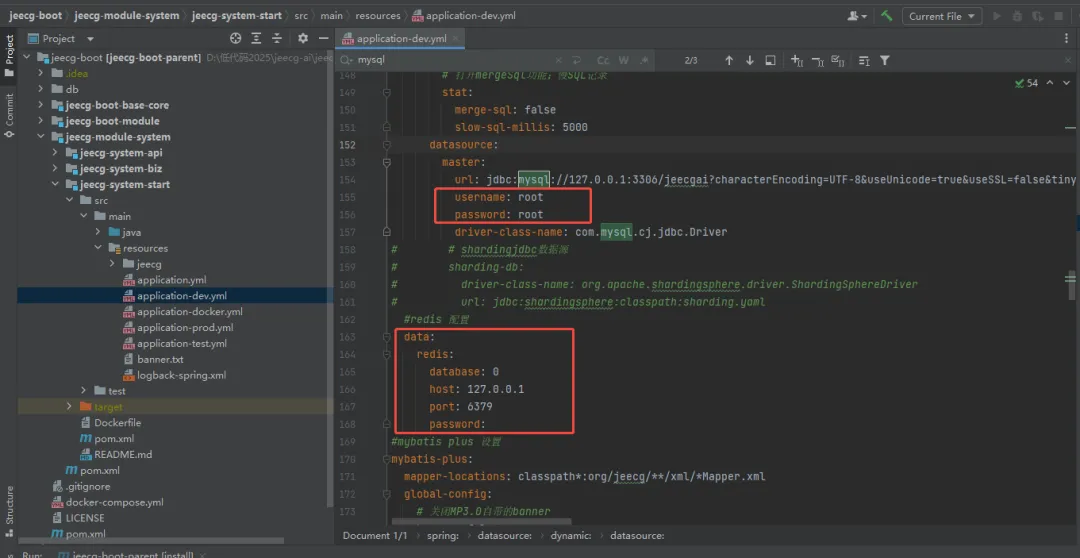Open search history magnifier icon
1080x558 pixels.
coord(346,61)
